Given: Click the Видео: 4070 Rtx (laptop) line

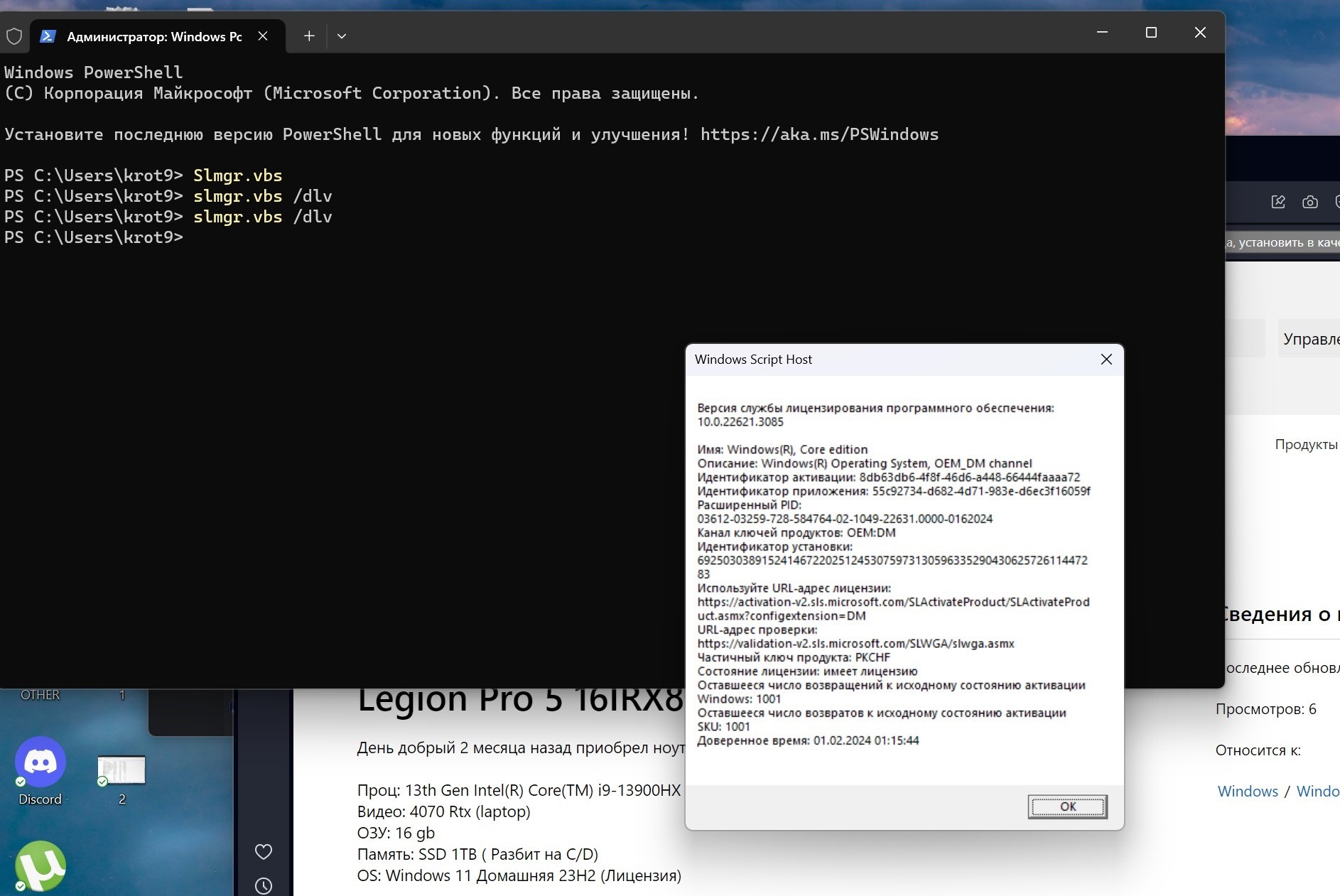Looking at the screenshot, I should (x=444, y=811).
